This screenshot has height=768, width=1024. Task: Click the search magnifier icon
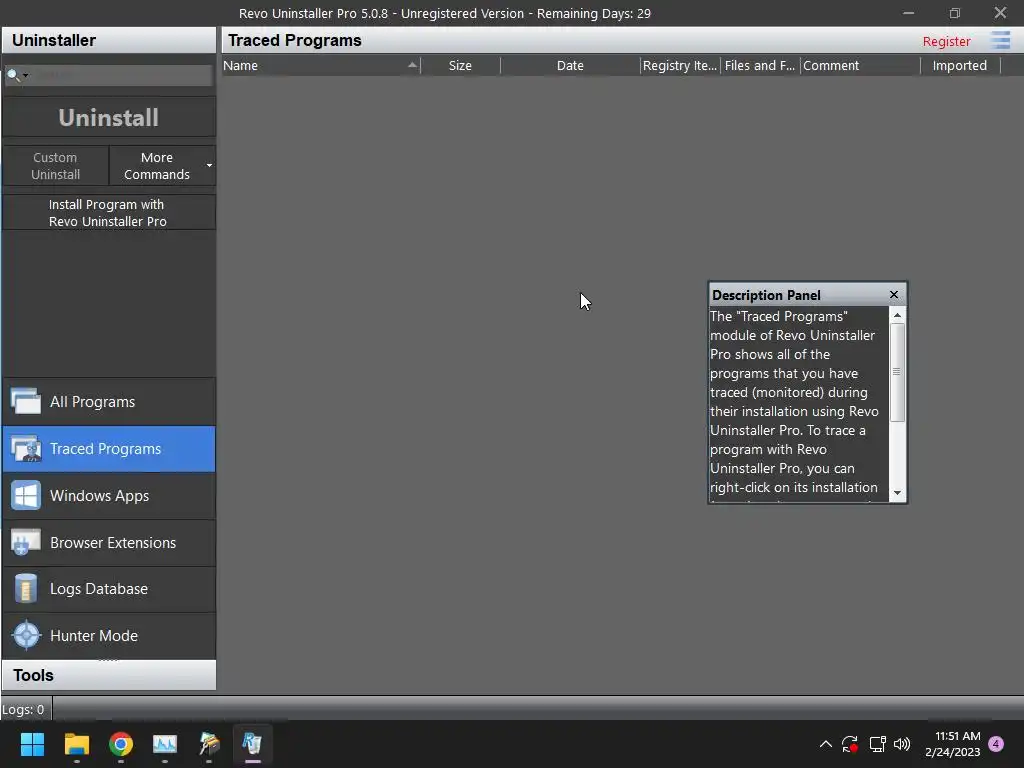[12, 75]
